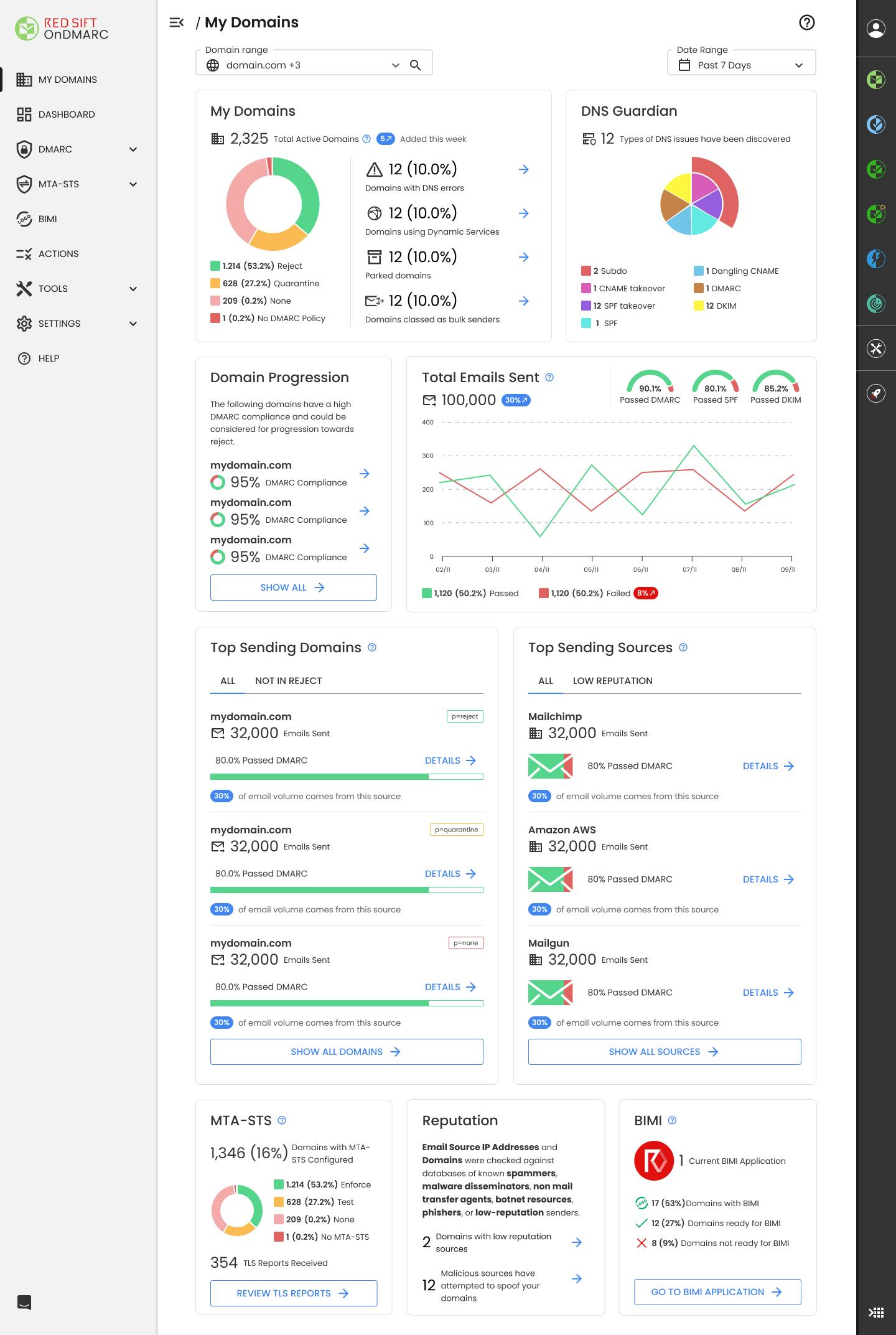This screenshot has height=1335, width=896.
Task: Click the search magnifier in the Domain range field
Action: [415, 65]
